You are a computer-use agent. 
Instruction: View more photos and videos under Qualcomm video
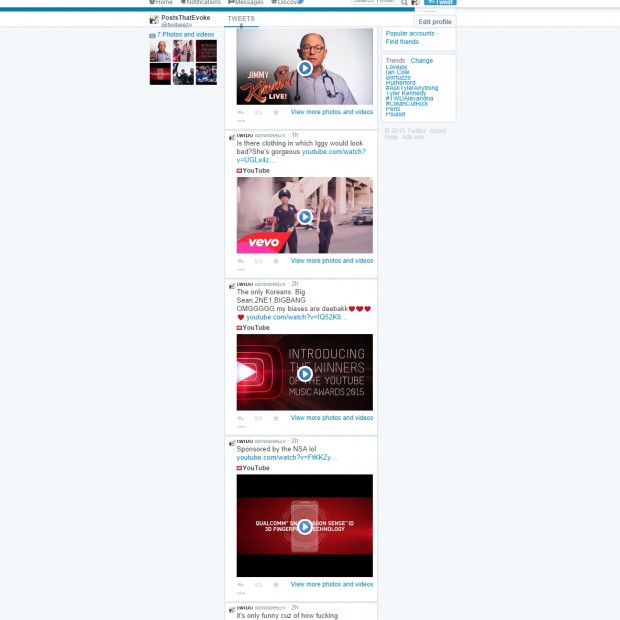tap(332, 584)
